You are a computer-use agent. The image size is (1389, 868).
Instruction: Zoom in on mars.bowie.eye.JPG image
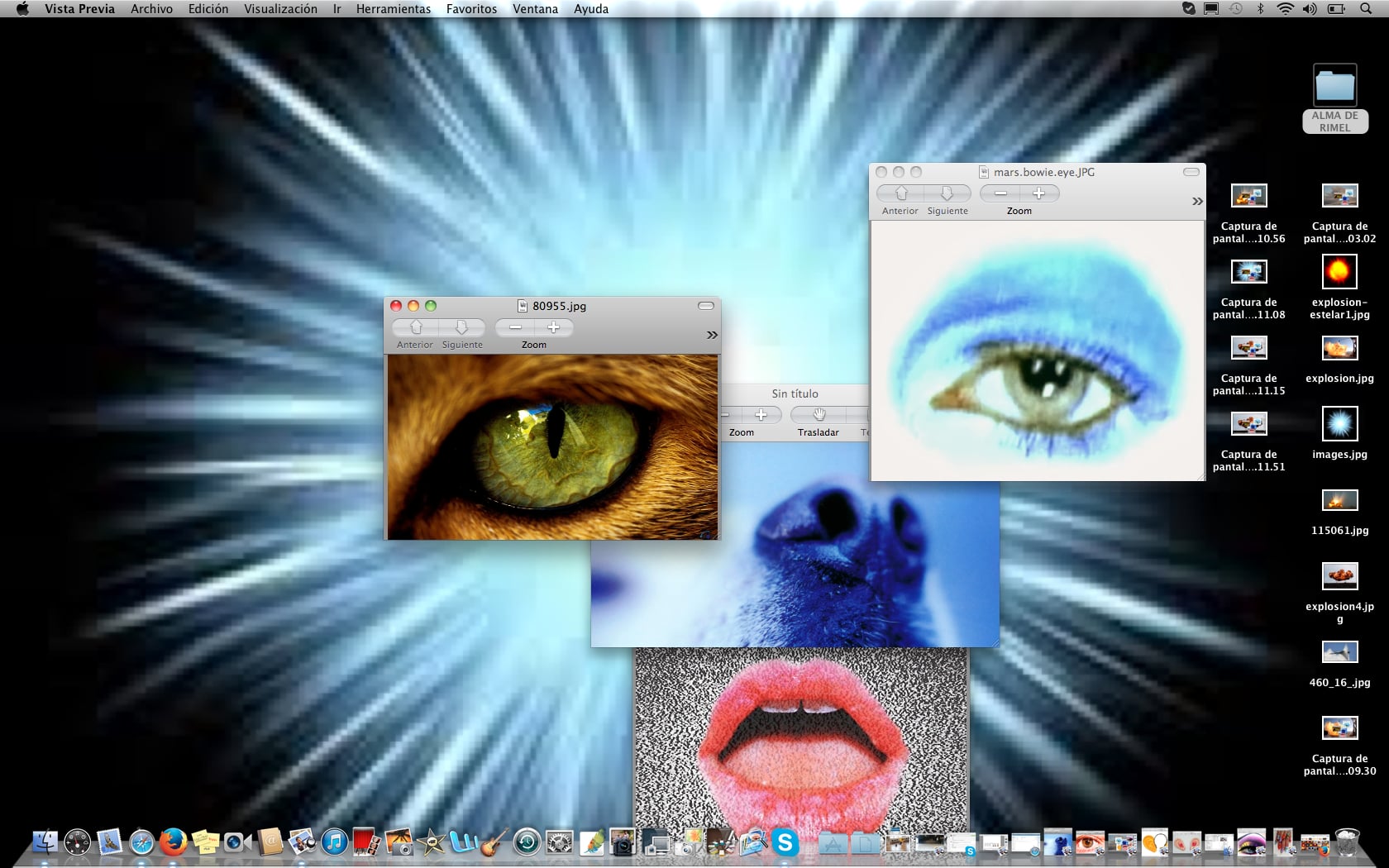tap(1038, 193)
